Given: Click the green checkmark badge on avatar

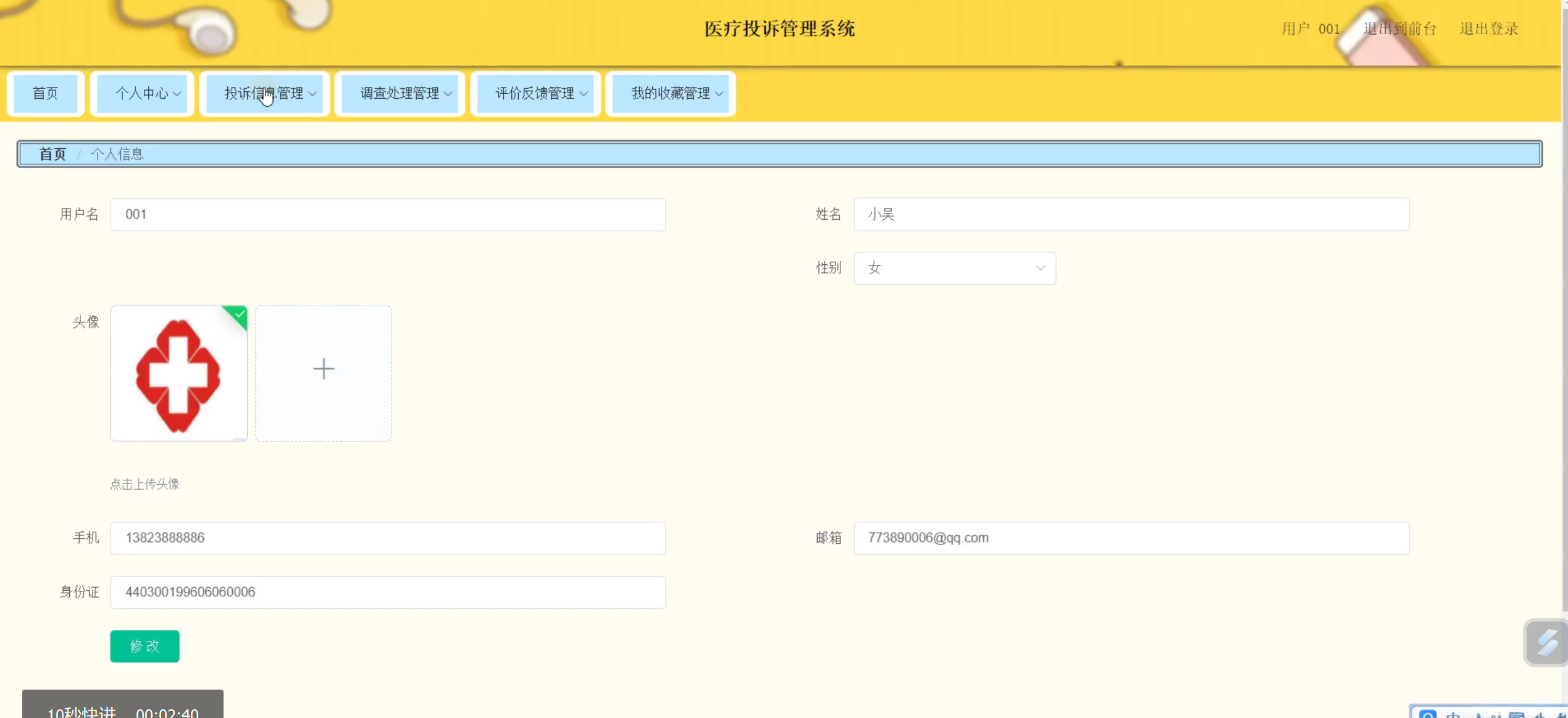Looking at the screenshot, I should (239, 315).
